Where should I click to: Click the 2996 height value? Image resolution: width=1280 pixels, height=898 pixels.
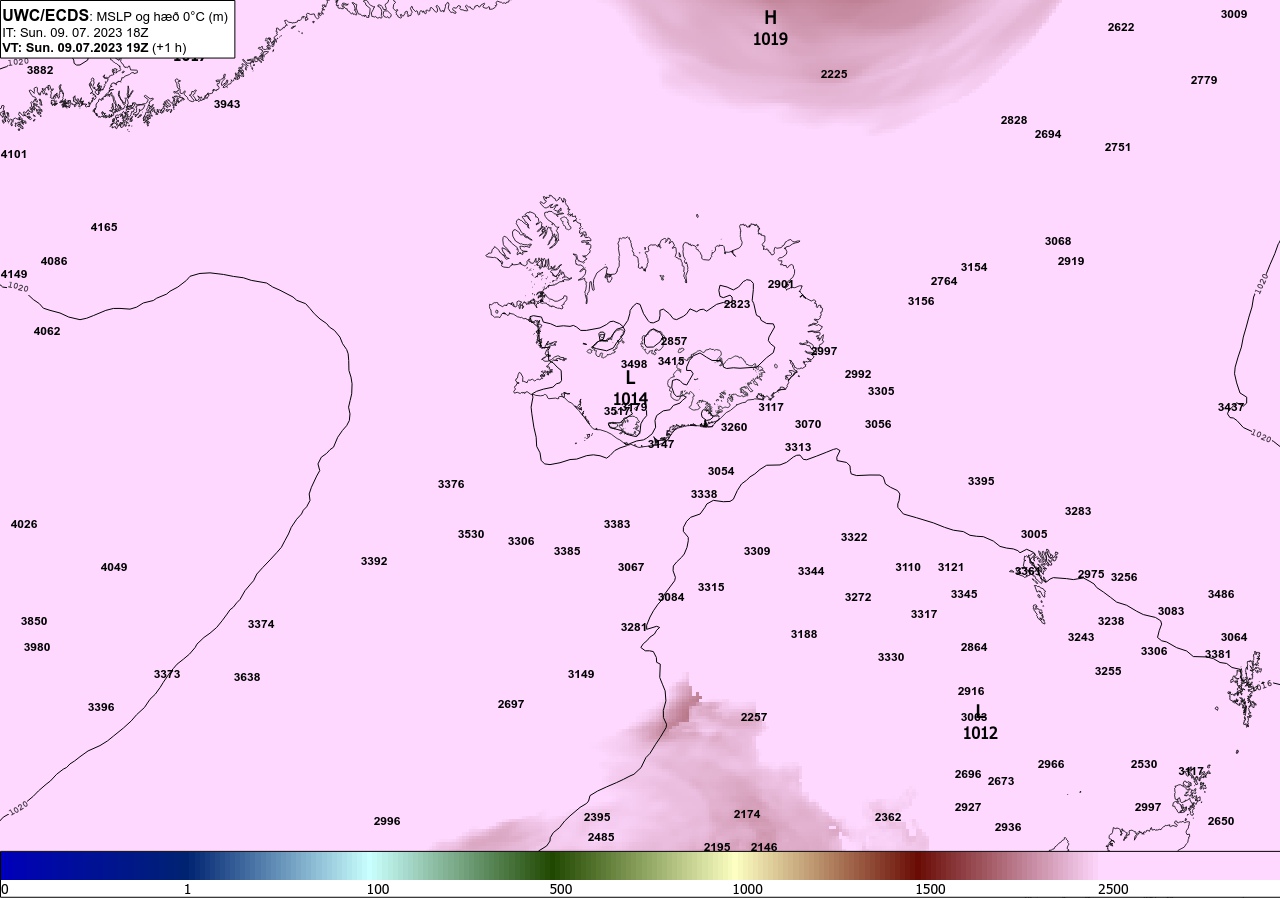click(387, 821)
